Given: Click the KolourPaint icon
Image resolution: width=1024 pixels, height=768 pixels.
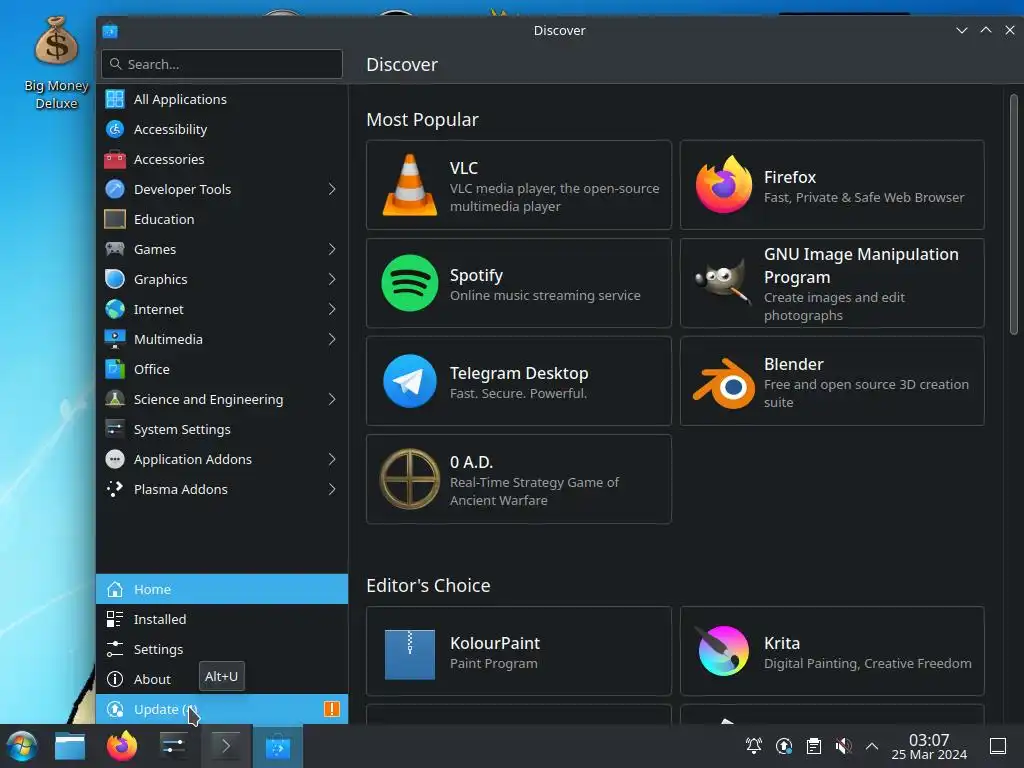Looking at the screenshot, I should tap(409, 654).
